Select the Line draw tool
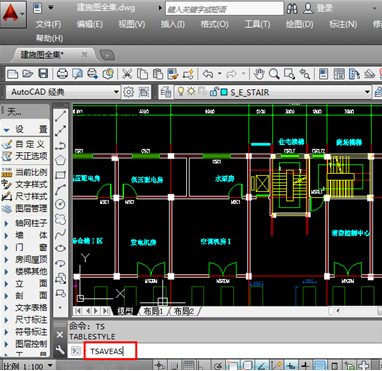The height and width of the screenshot is (371, 382). click(x=60, y=116)
